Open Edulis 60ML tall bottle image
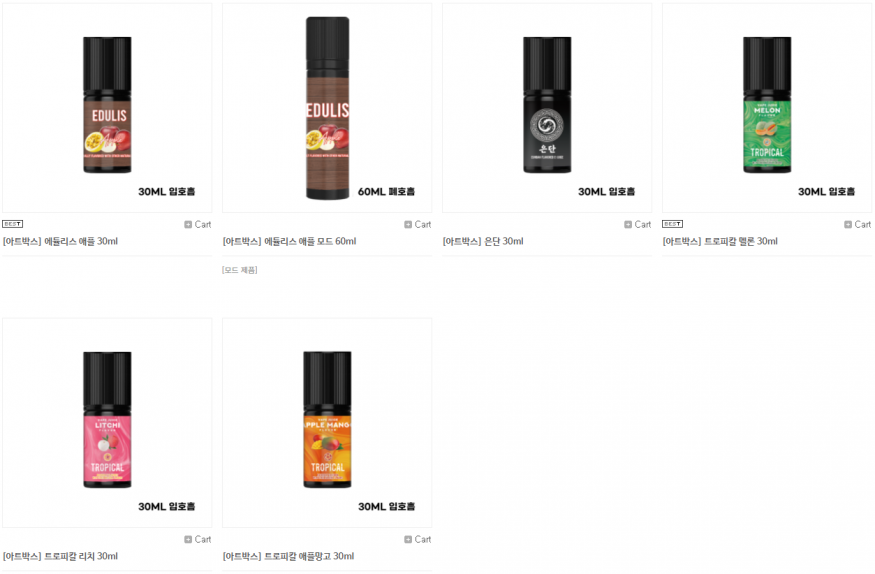This screenshot has height=574, width=875. click(x=327, y=108)
